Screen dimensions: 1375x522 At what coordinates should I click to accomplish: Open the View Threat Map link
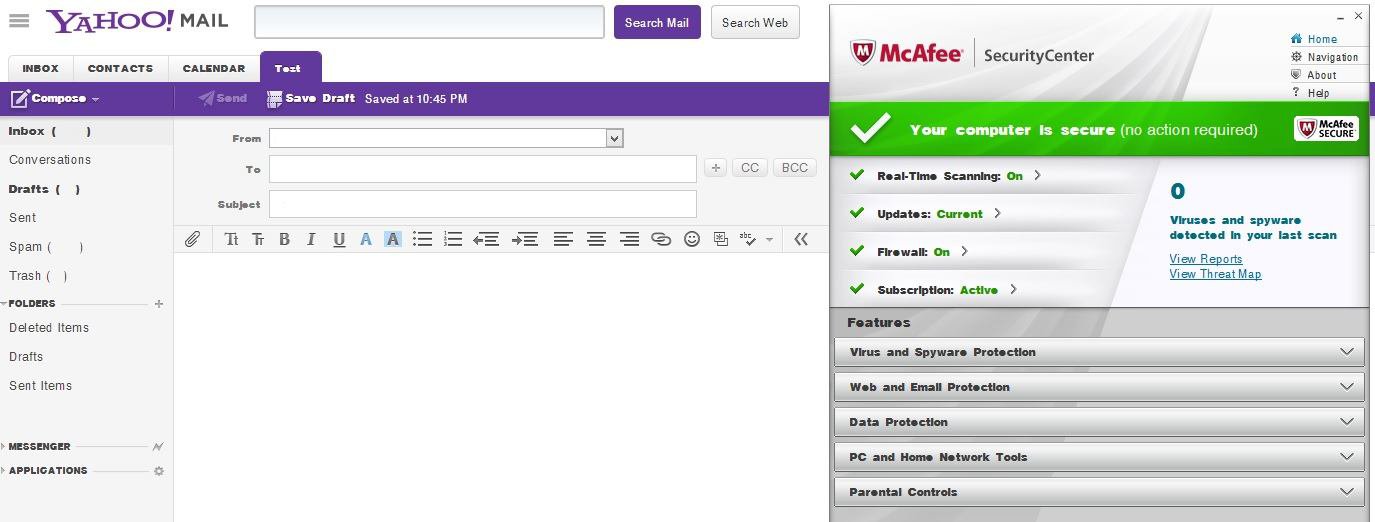1215,274
